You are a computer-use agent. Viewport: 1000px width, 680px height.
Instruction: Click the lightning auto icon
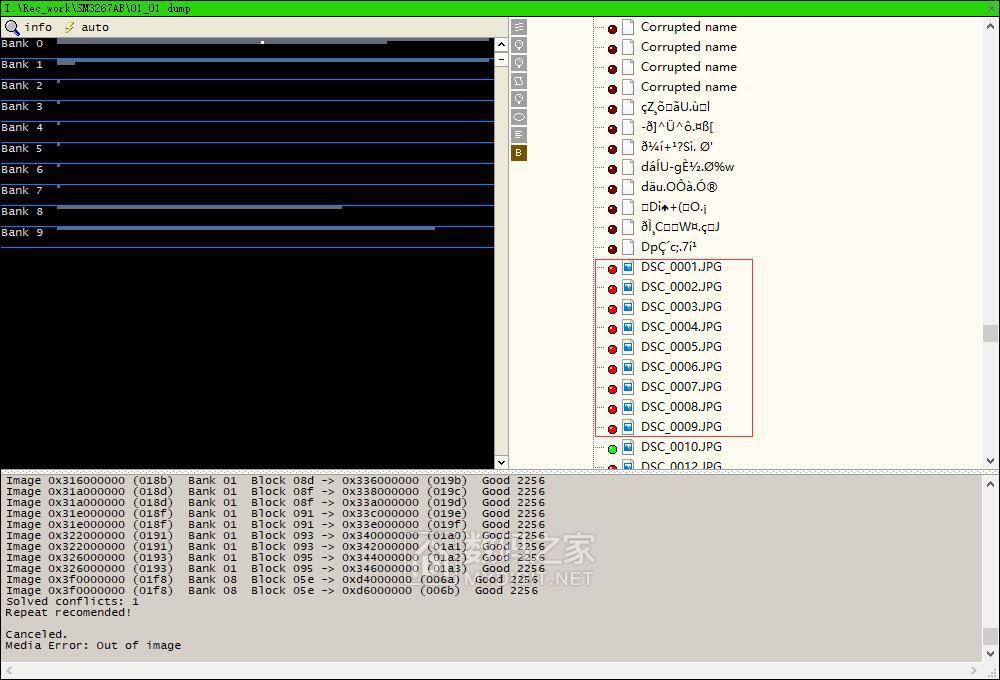(x=69, y=27)
